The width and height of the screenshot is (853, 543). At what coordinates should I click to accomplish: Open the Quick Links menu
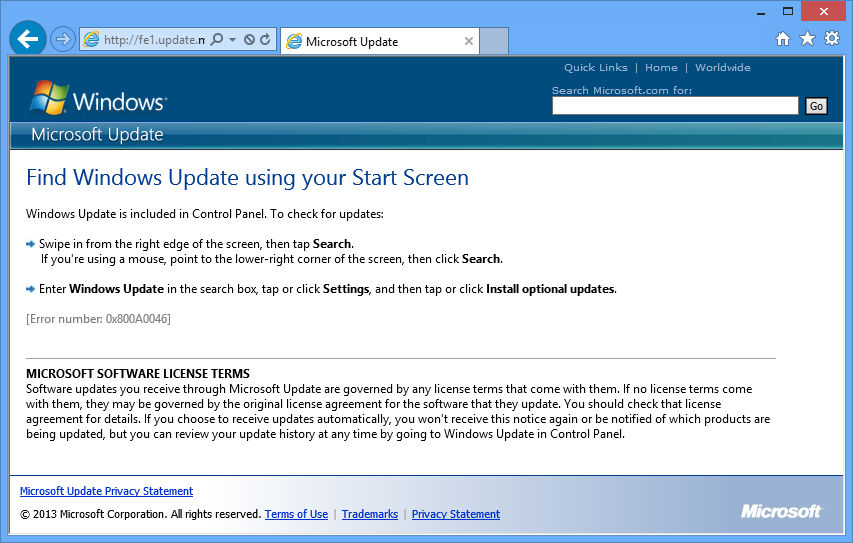click(596, 67)
